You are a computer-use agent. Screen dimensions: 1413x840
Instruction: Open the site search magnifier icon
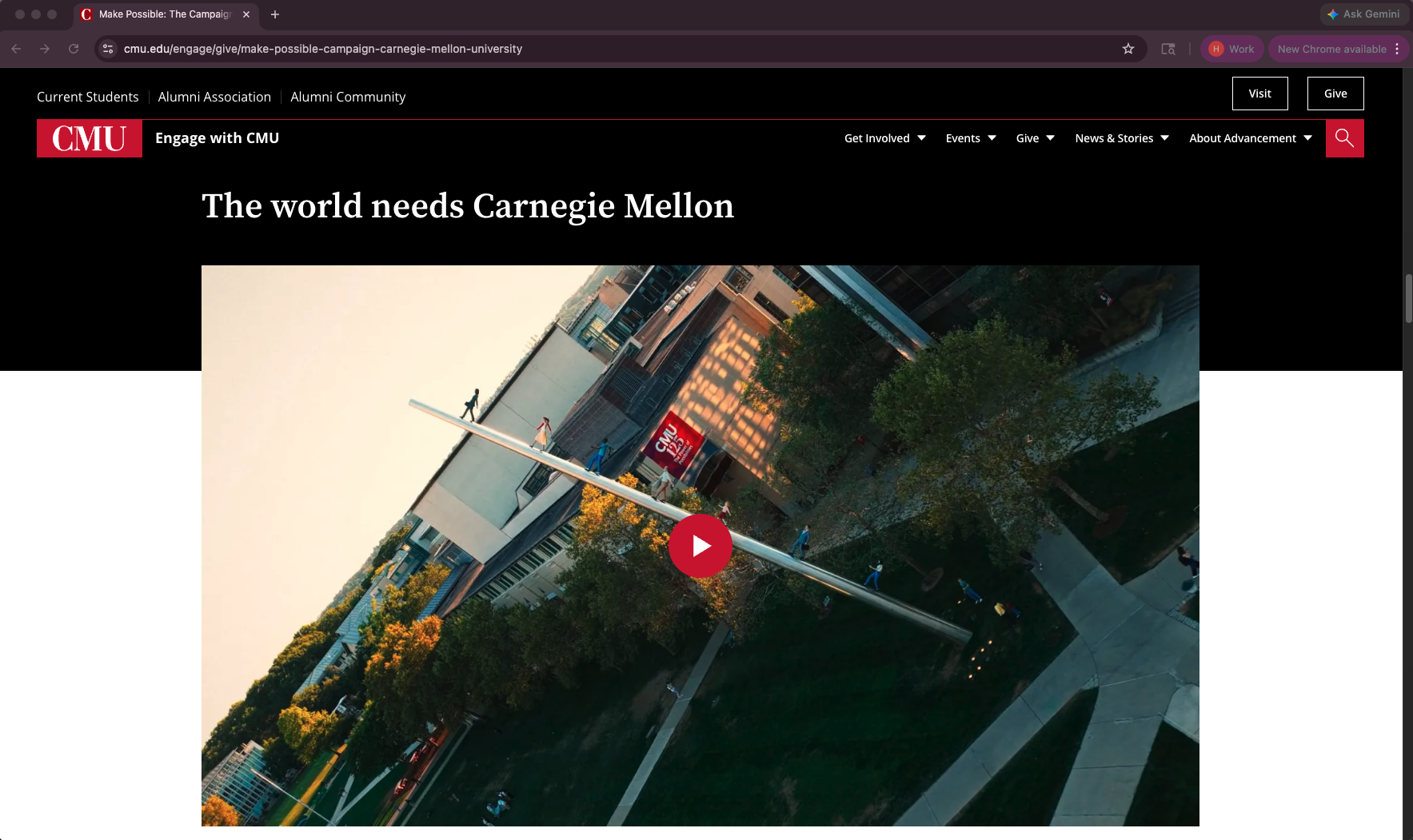click(x=1344, y=138)
